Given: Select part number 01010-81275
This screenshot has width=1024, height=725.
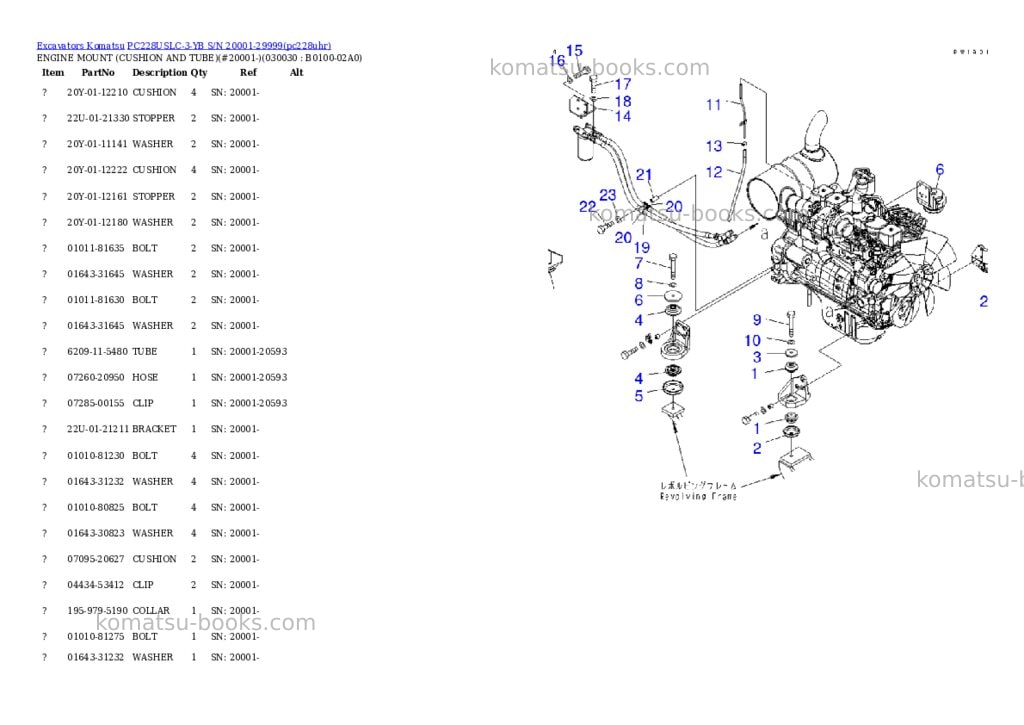Looking at the screenshot, I should tap(95, 637).
